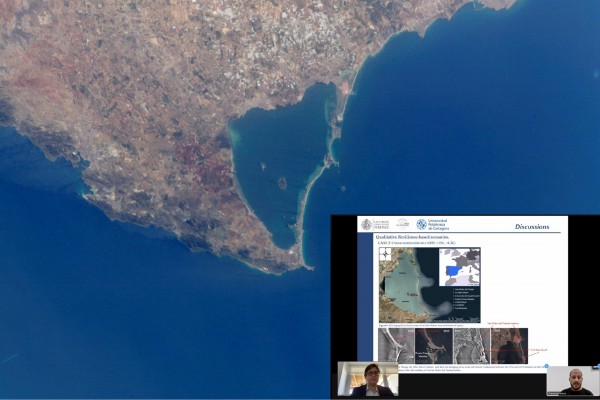Click the name label on right participant video
Viewport: 600px width, 400px height.
tap(558, 393)
